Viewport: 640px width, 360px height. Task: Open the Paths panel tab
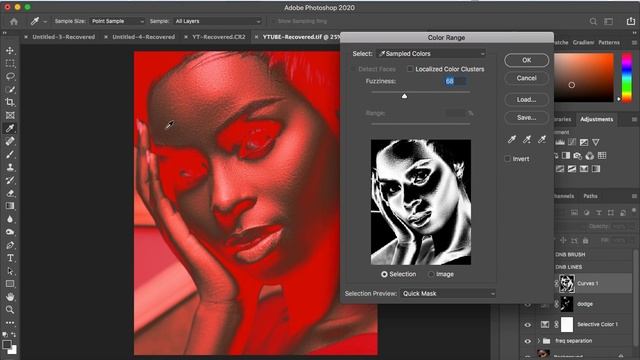[x=590, y=196]
